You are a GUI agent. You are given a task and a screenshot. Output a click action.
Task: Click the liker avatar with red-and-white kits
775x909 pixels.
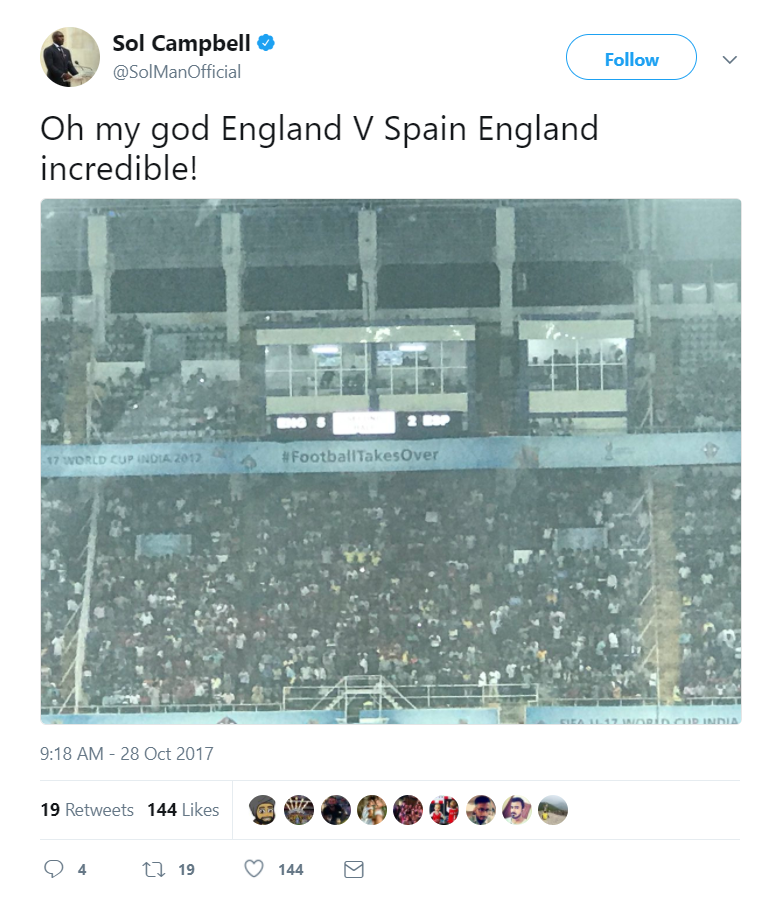(x=444, y=810)
